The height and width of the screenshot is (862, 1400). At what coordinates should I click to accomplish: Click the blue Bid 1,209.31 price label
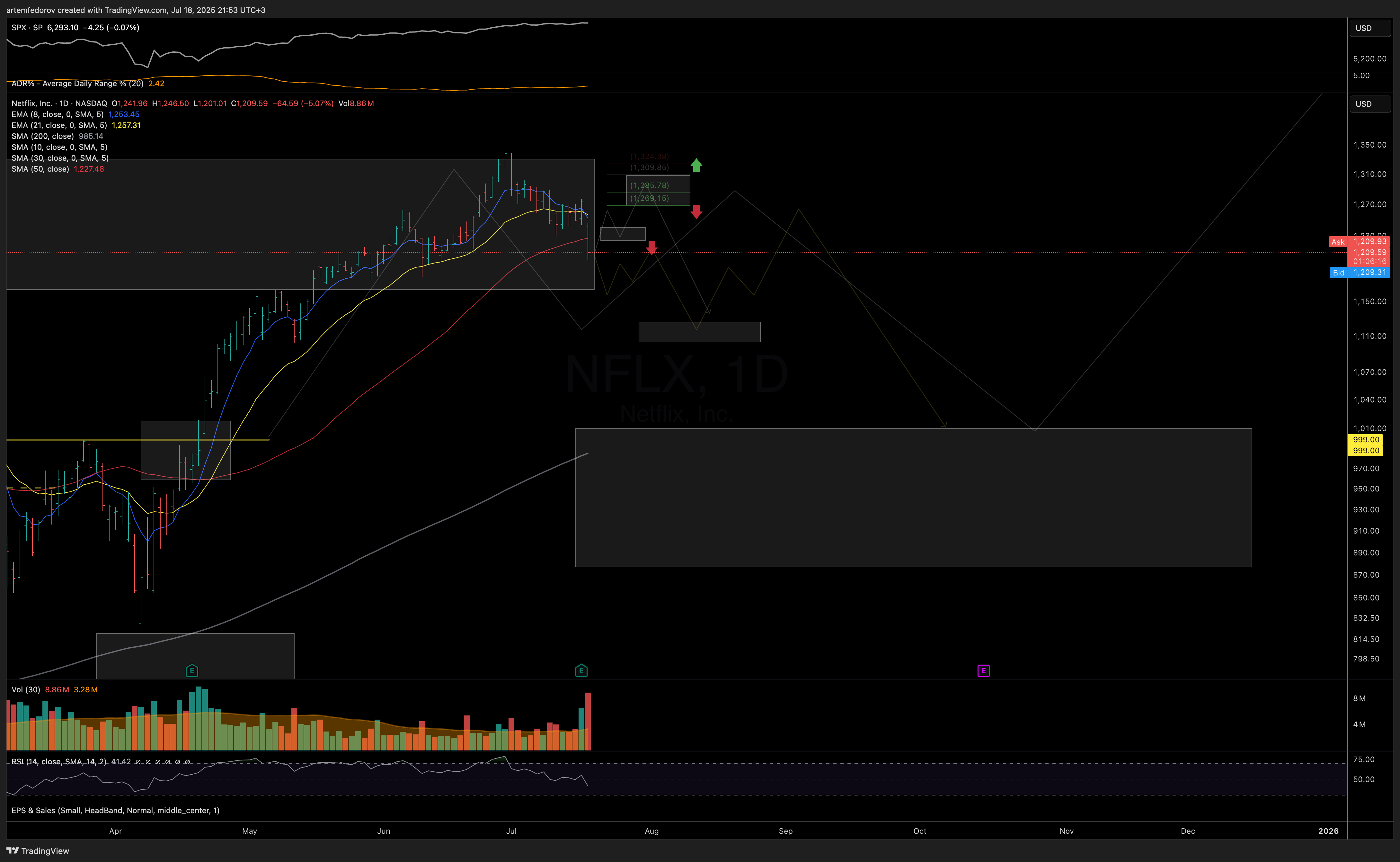(x=1360, y=273)
